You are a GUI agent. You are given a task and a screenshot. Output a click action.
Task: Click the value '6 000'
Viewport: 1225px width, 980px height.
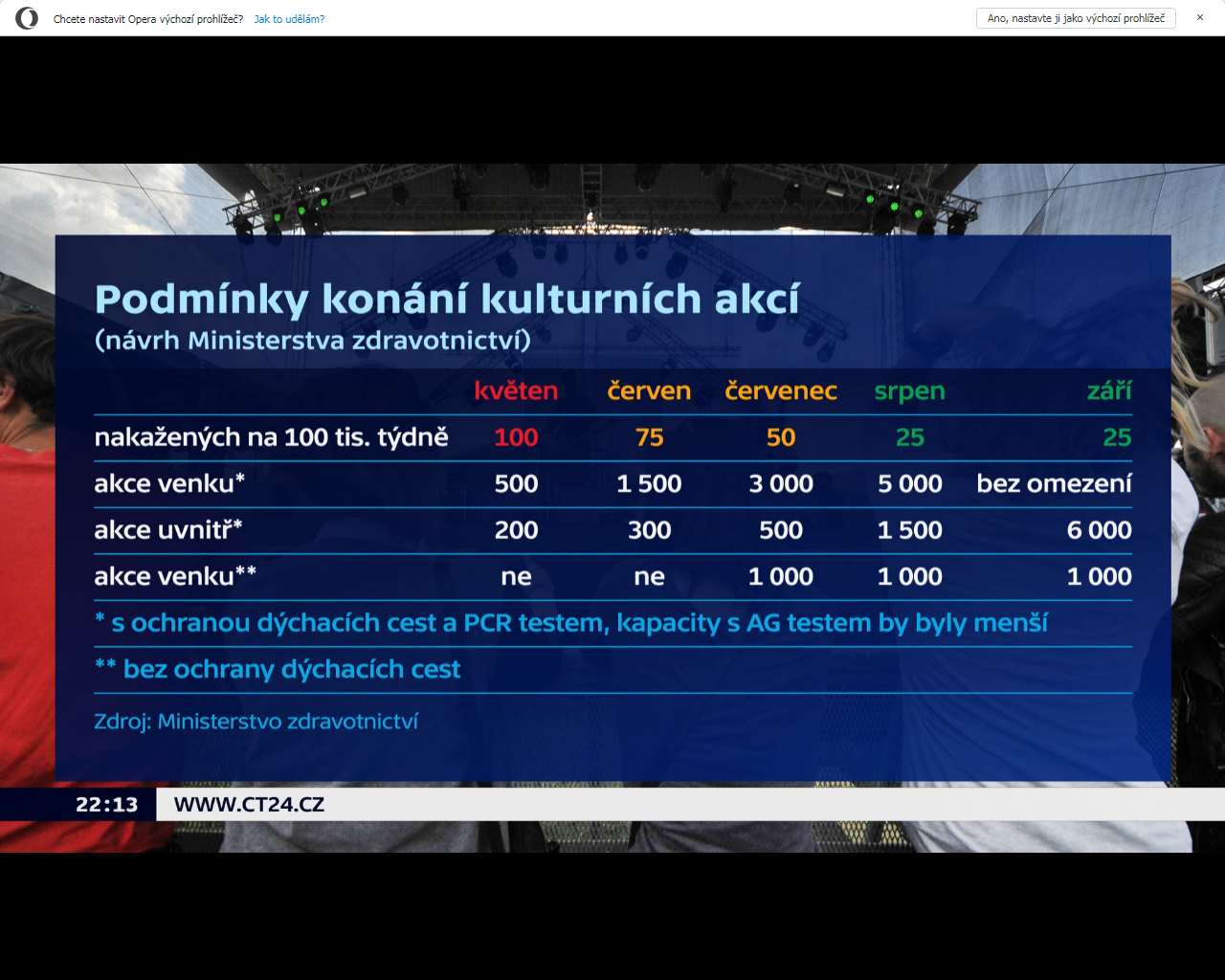point(1100,530)
